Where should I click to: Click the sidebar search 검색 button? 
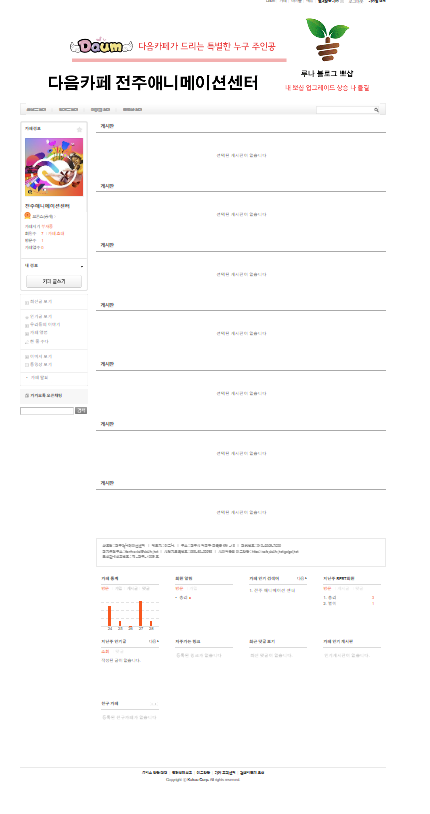pos(81,411)
